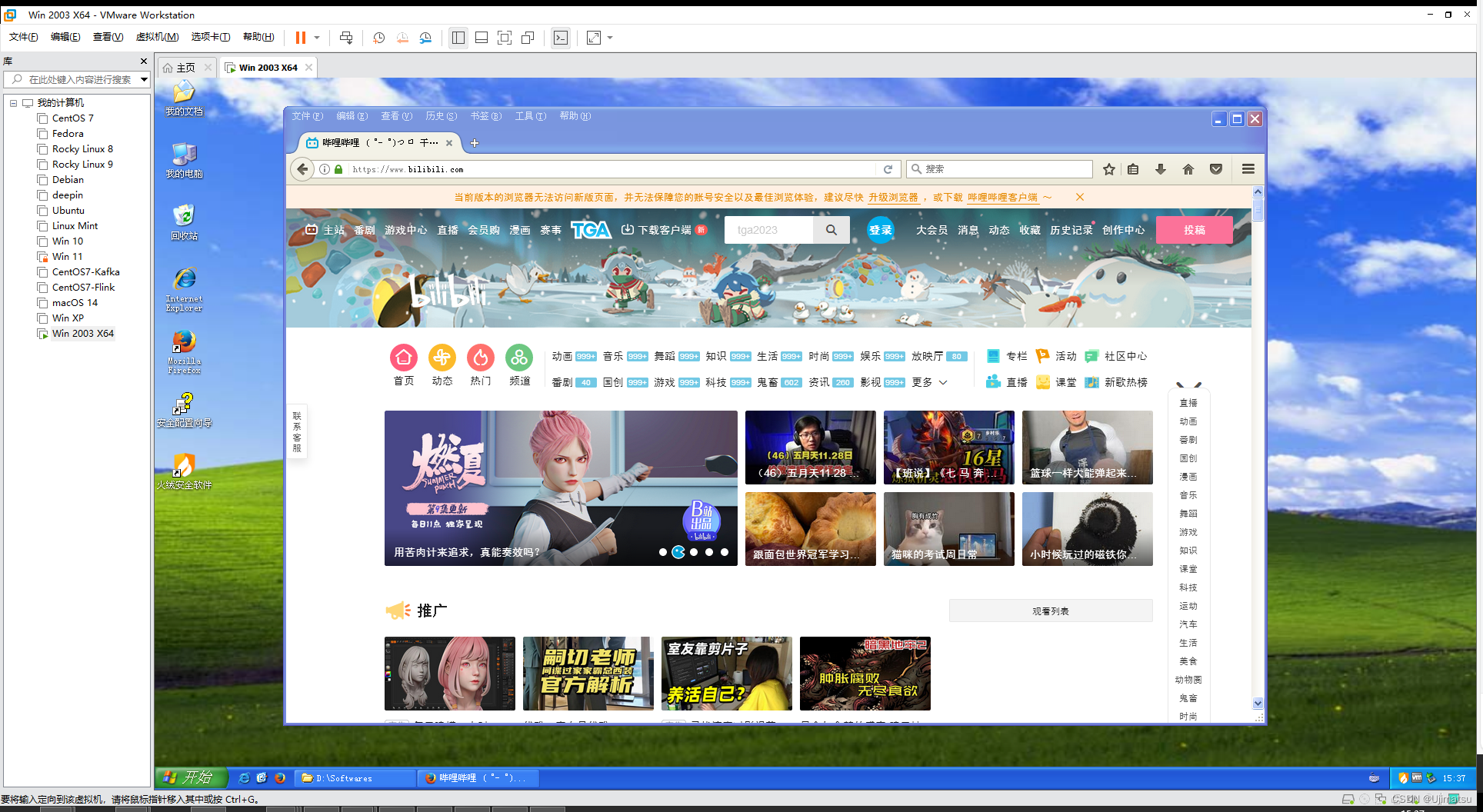Select the 我的电脑 desktop icon
The width and height of the screenshot is (1483, 812).
[185, 160]
